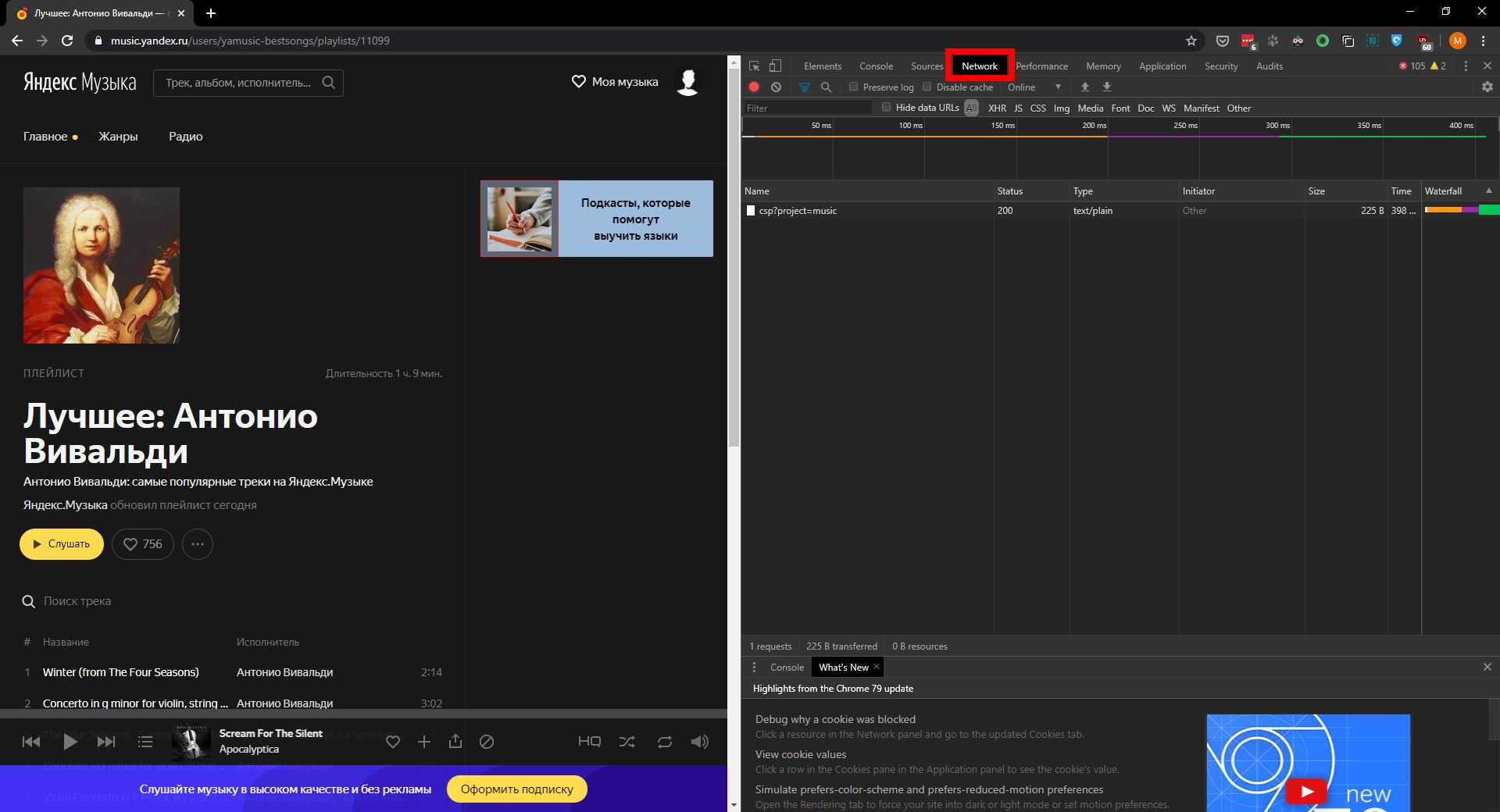Click the Vivaldi playlist cover image
Screen dimensions: 1500x812
click(x=102, y=265)
